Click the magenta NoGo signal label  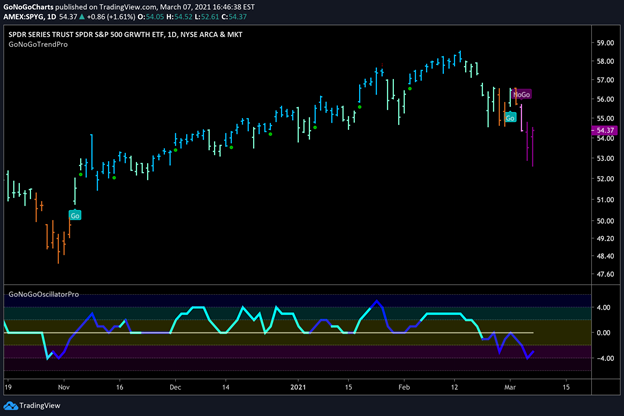click(x=522, y=94)
